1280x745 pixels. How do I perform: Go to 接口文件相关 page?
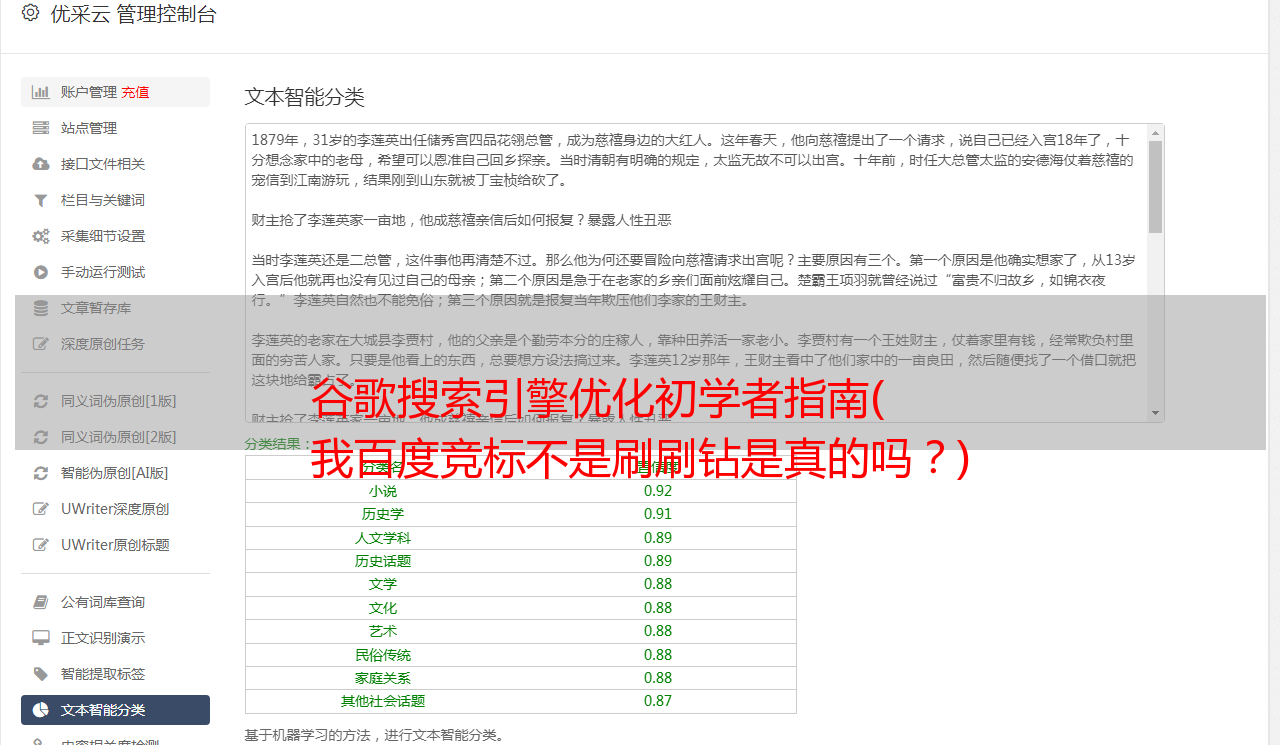click(x=115, y=164)
